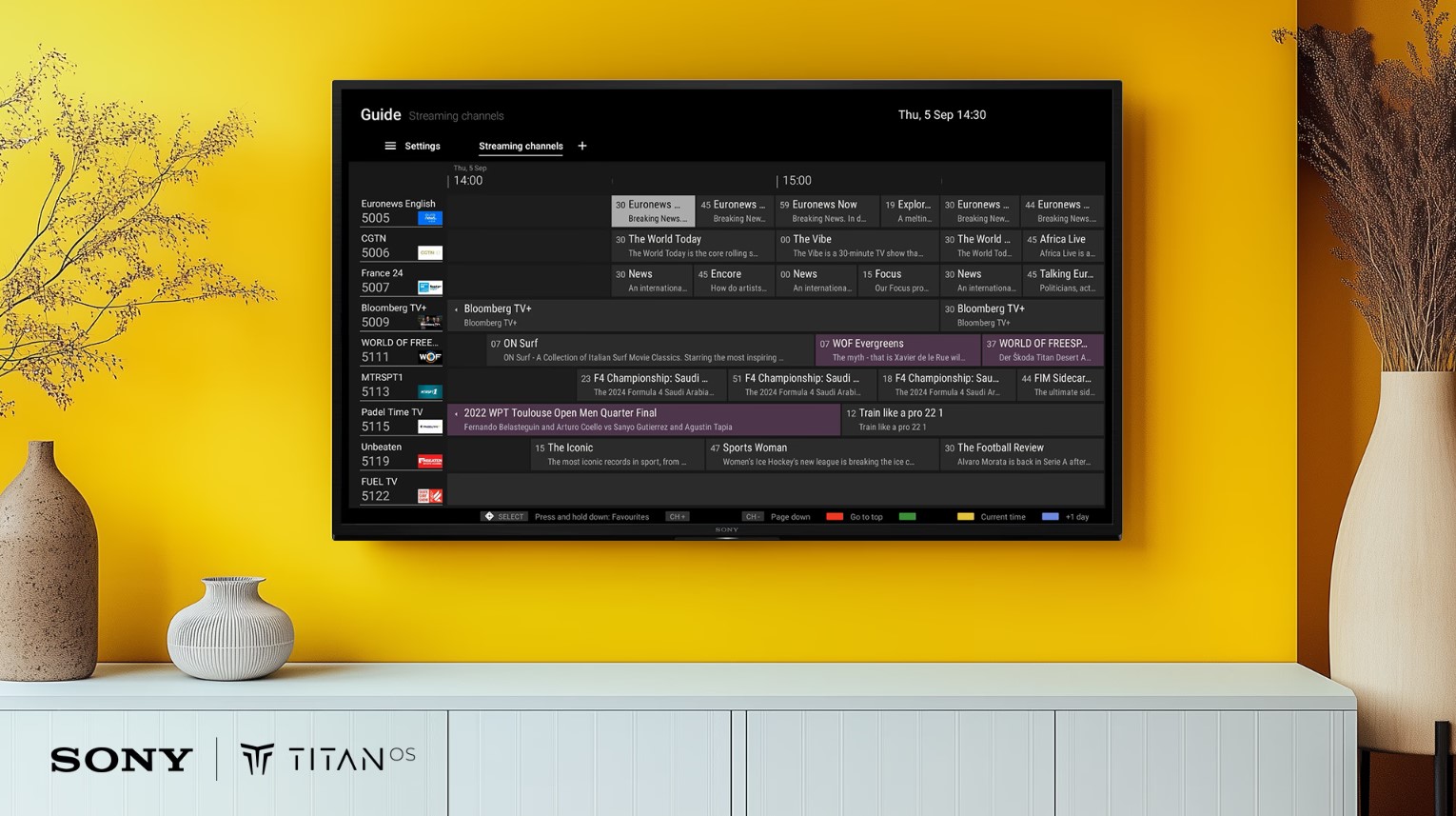This screenshot has width=1456, height=816.
Task: Click the CH- Page down key hint
Action: click(753, 517)
